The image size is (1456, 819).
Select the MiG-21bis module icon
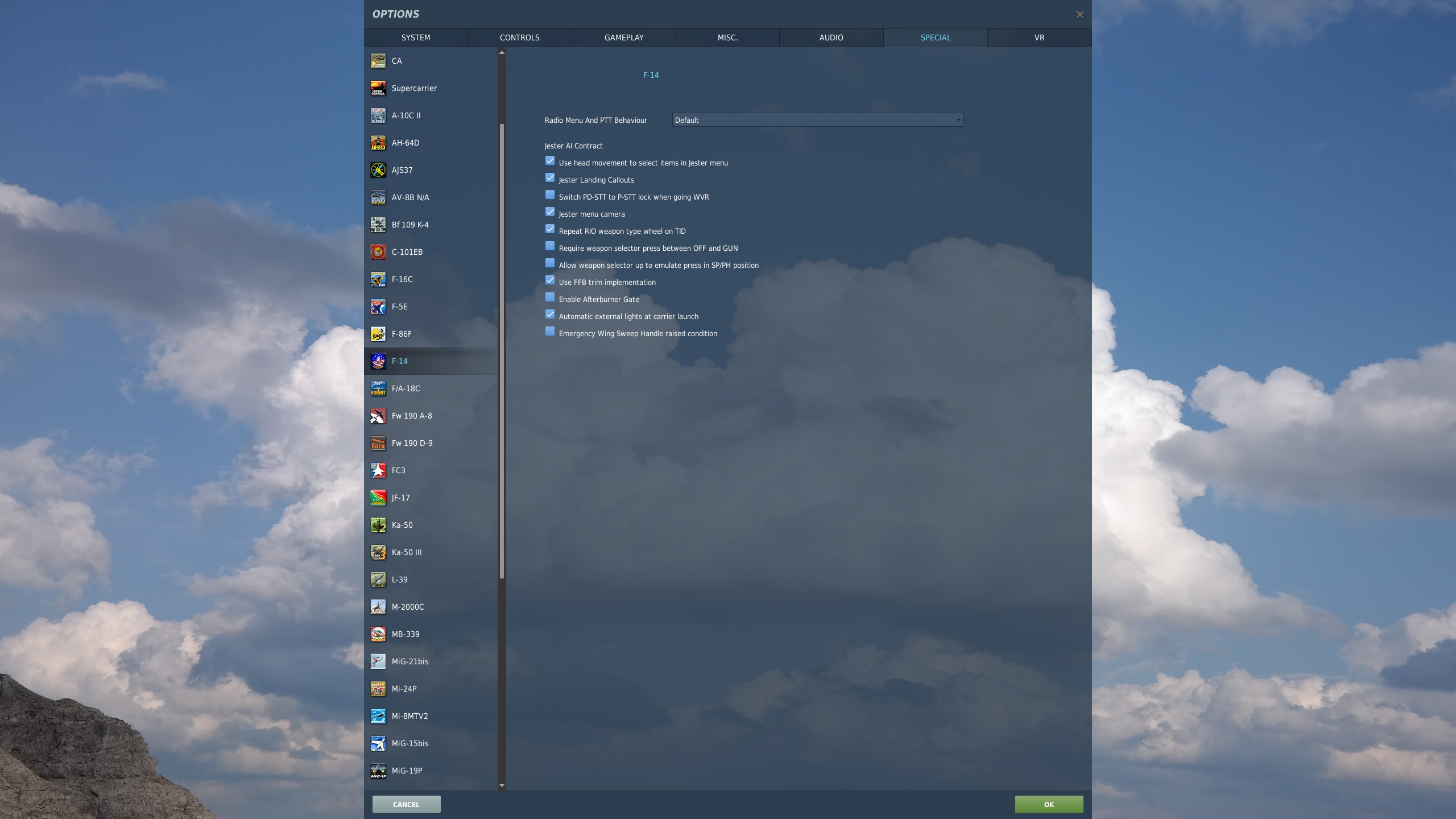(378, 661)
